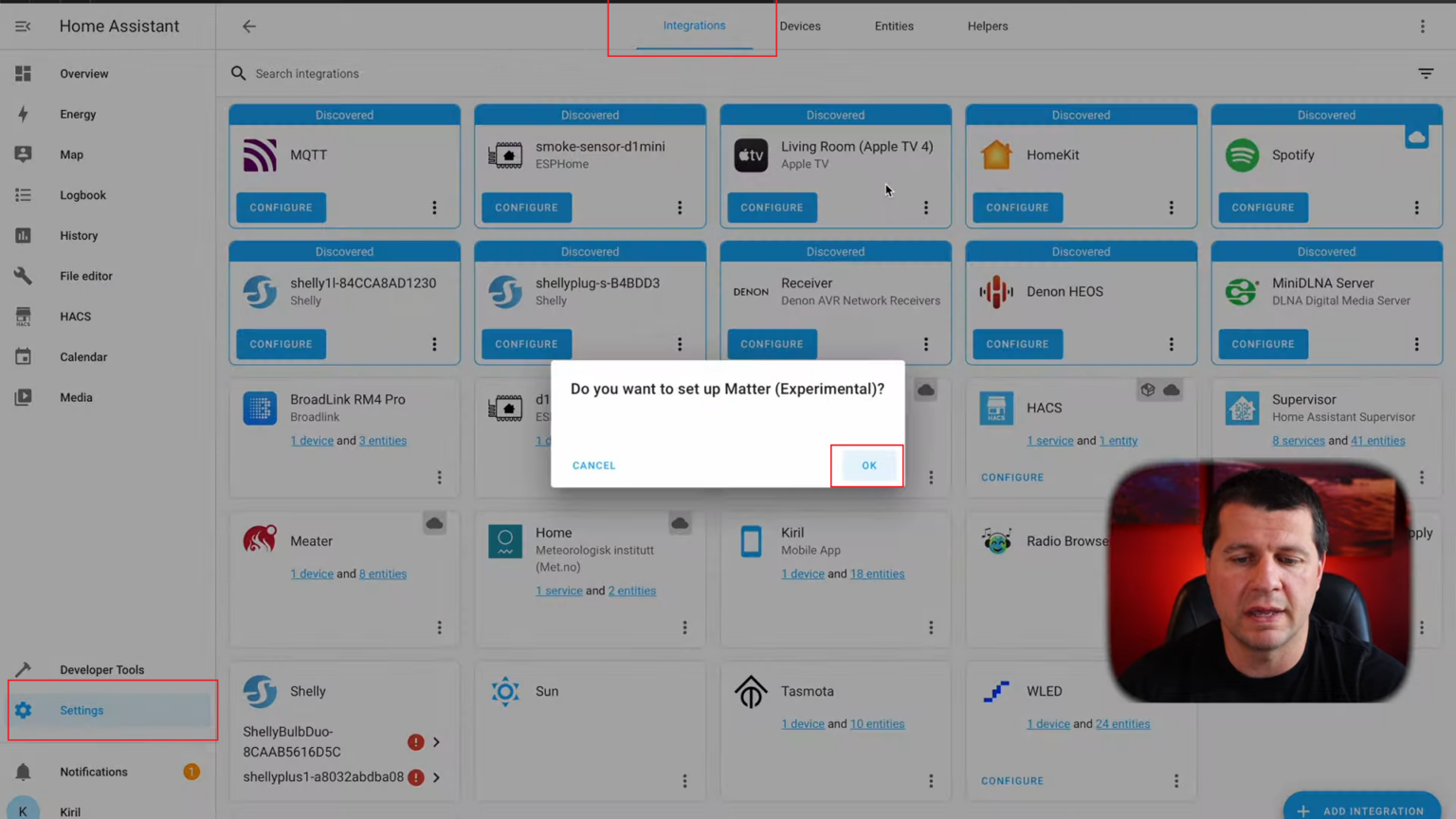
Task: Open the MQTT card three-dot menu
Action: click(x=434, y=208)
